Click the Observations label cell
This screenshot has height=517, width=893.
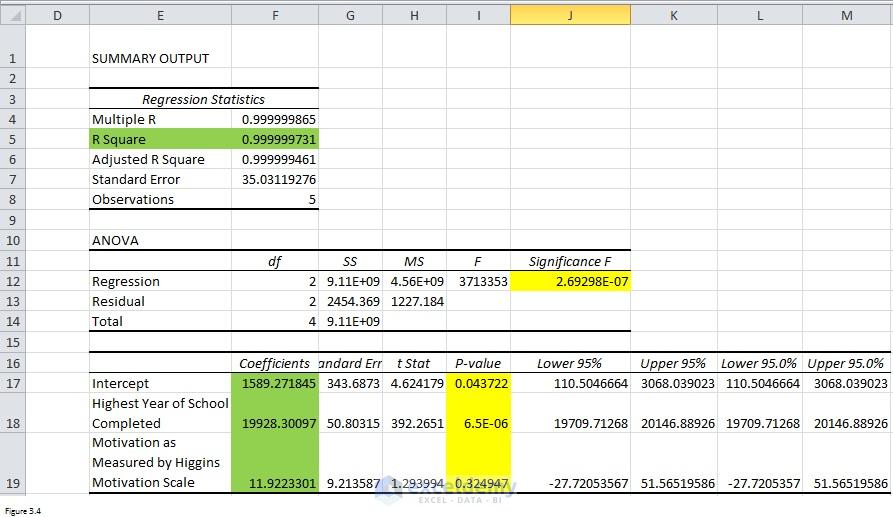click(161, 199)
